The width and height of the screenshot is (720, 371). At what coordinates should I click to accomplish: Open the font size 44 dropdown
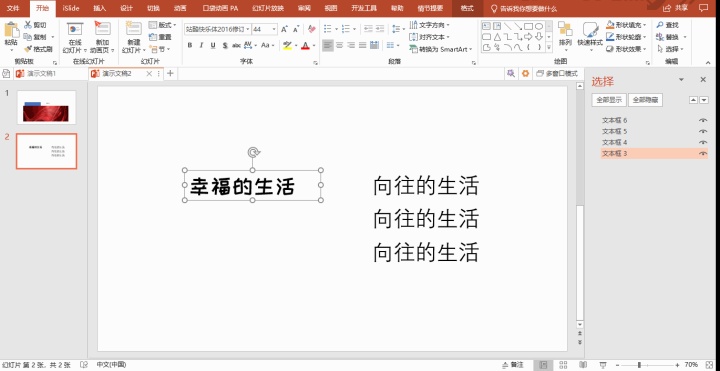point(274,29)
